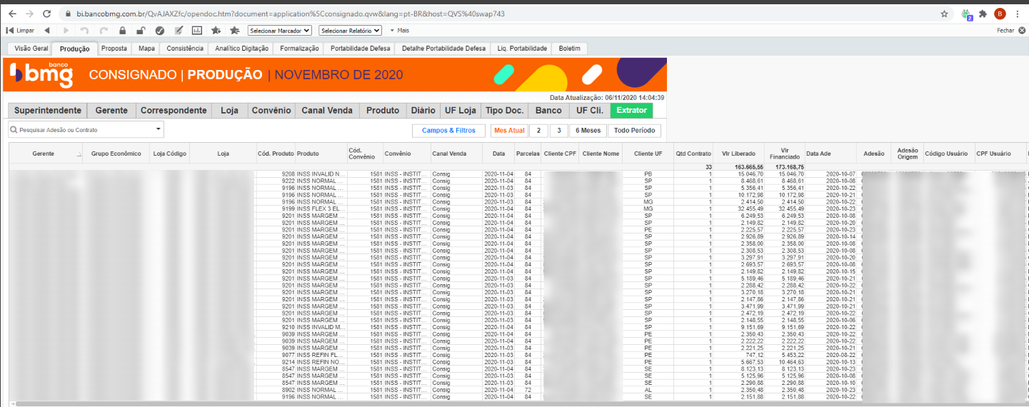Image resolution: width=1029 pixels, height=407 pixels.
Task: Open the profile avatar labeled B
Action: (x=999, y=13)
